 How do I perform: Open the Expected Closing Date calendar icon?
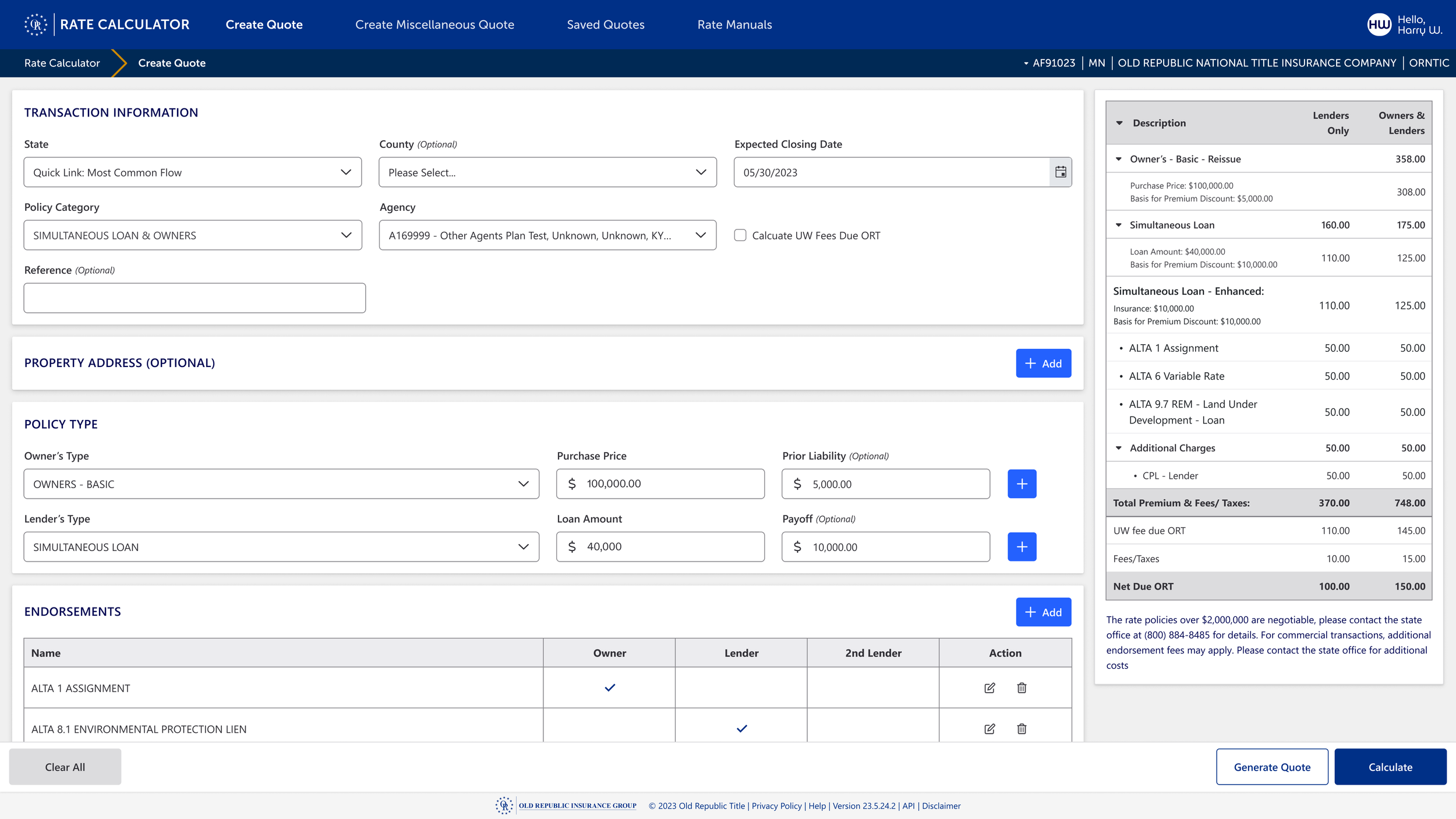click(1061, 172)
